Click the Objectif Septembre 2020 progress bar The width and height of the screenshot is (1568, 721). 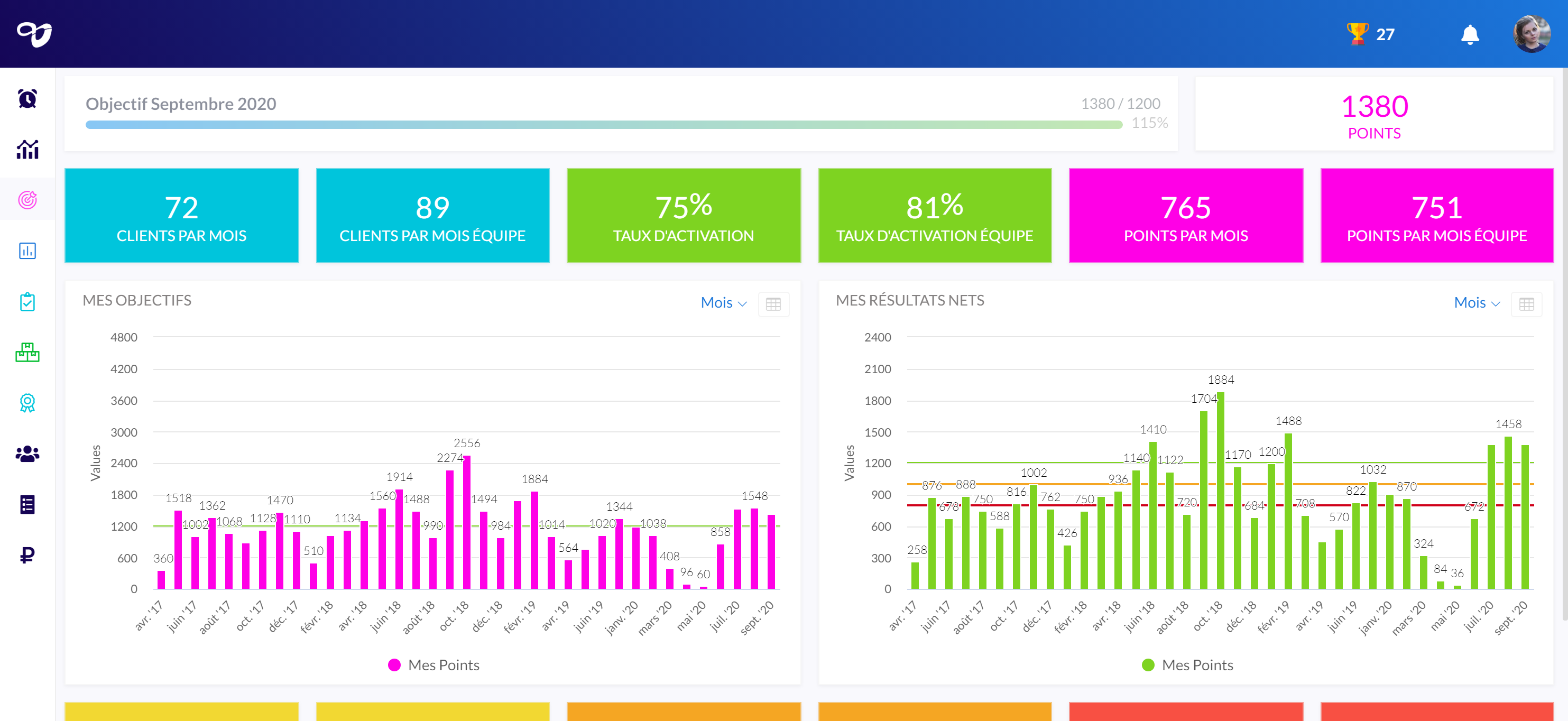tap(604, 125)
